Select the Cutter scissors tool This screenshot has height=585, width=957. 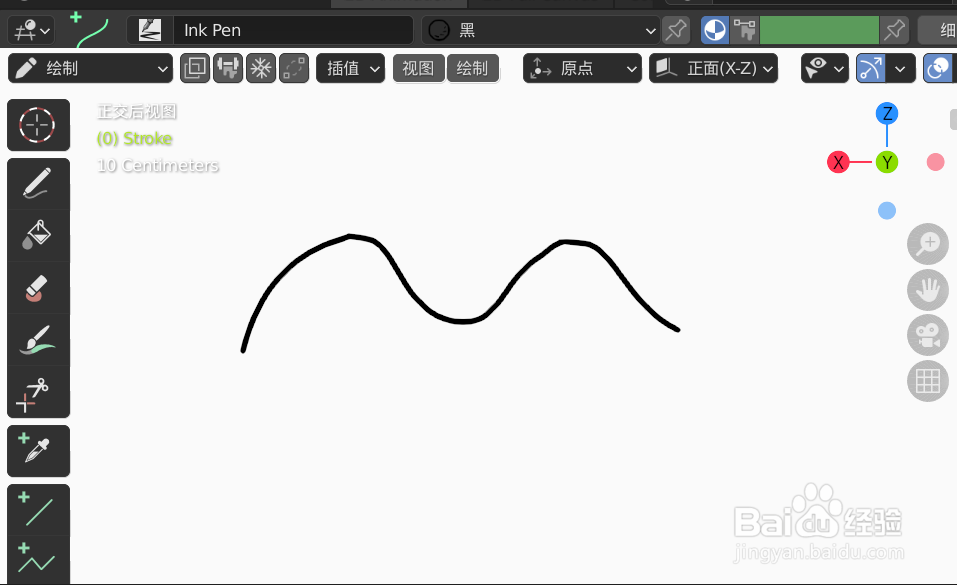point(38,391)
